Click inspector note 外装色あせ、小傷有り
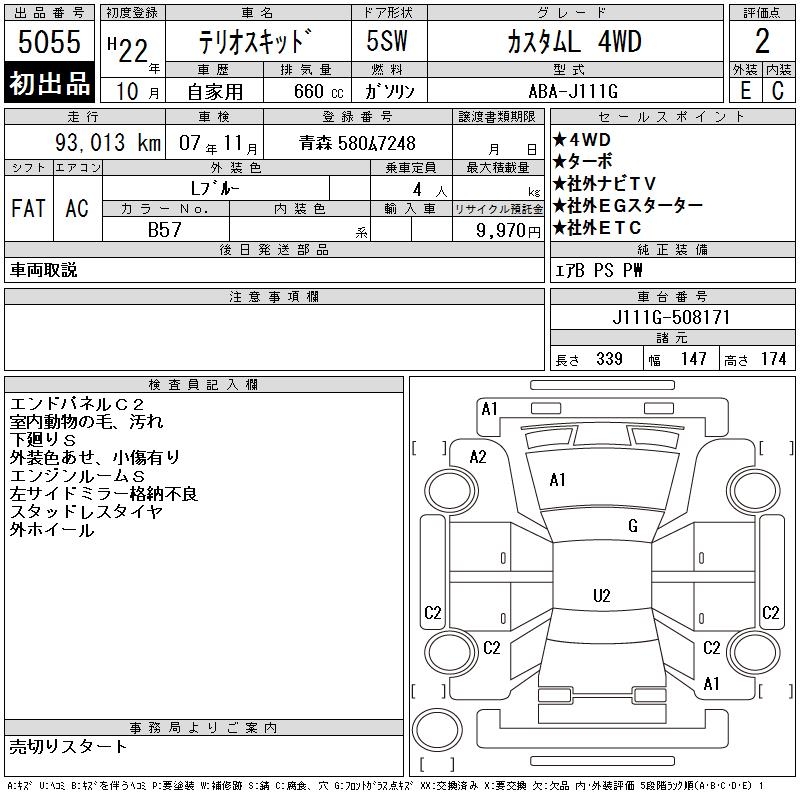Screen dimensions: 800x800 click(x=95, y=458)
